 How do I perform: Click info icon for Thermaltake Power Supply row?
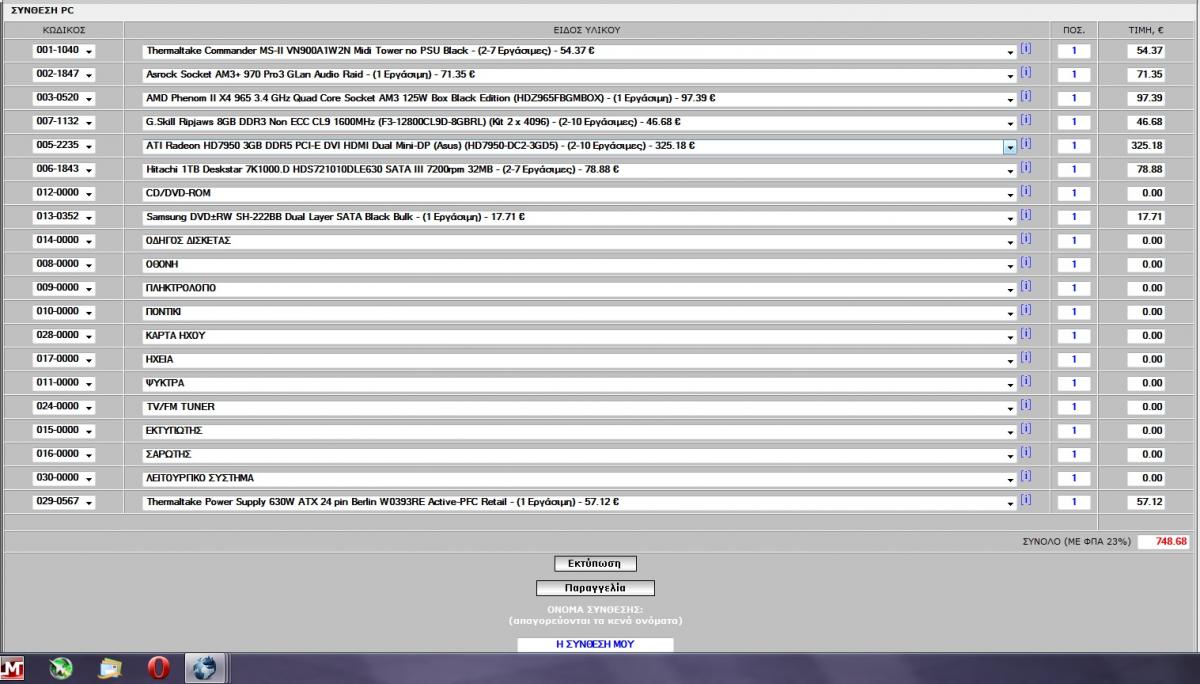click(x=1025, y=500)
